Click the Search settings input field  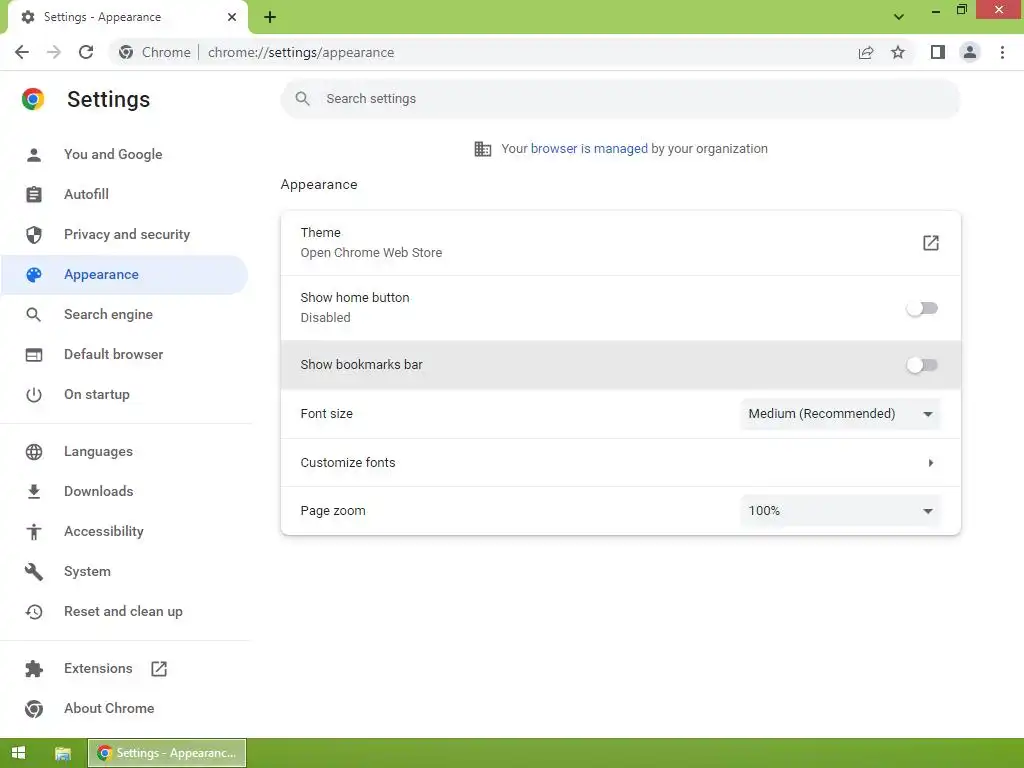pyautogui.click(x=620, y=99)
